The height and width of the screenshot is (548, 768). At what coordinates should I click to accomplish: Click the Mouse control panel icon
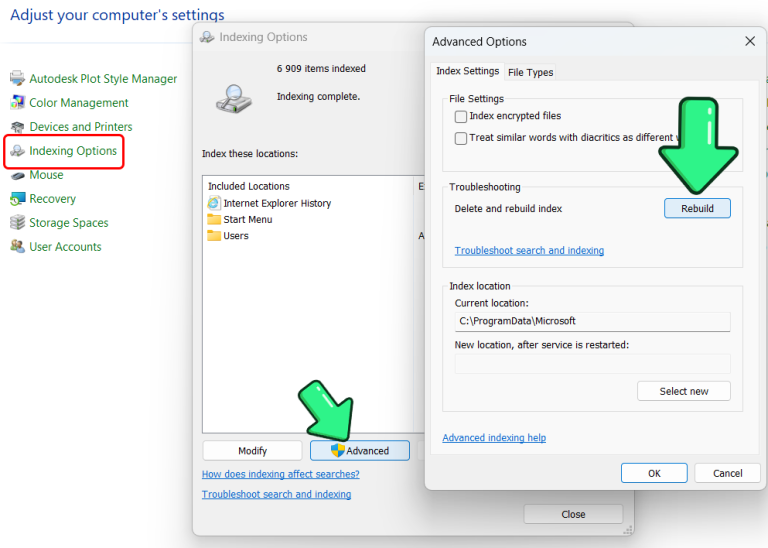17,175
